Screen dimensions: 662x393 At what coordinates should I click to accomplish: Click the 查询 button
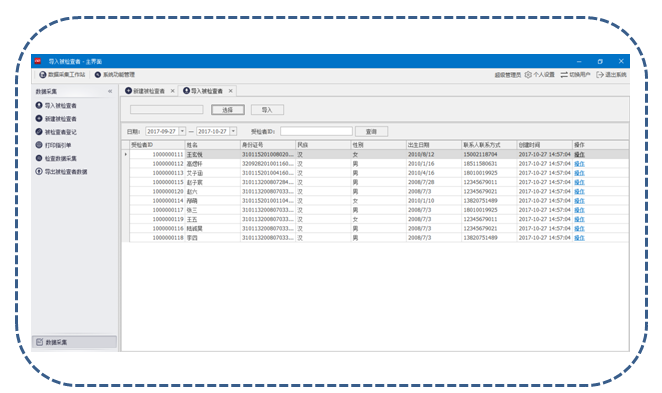[371, 131]
